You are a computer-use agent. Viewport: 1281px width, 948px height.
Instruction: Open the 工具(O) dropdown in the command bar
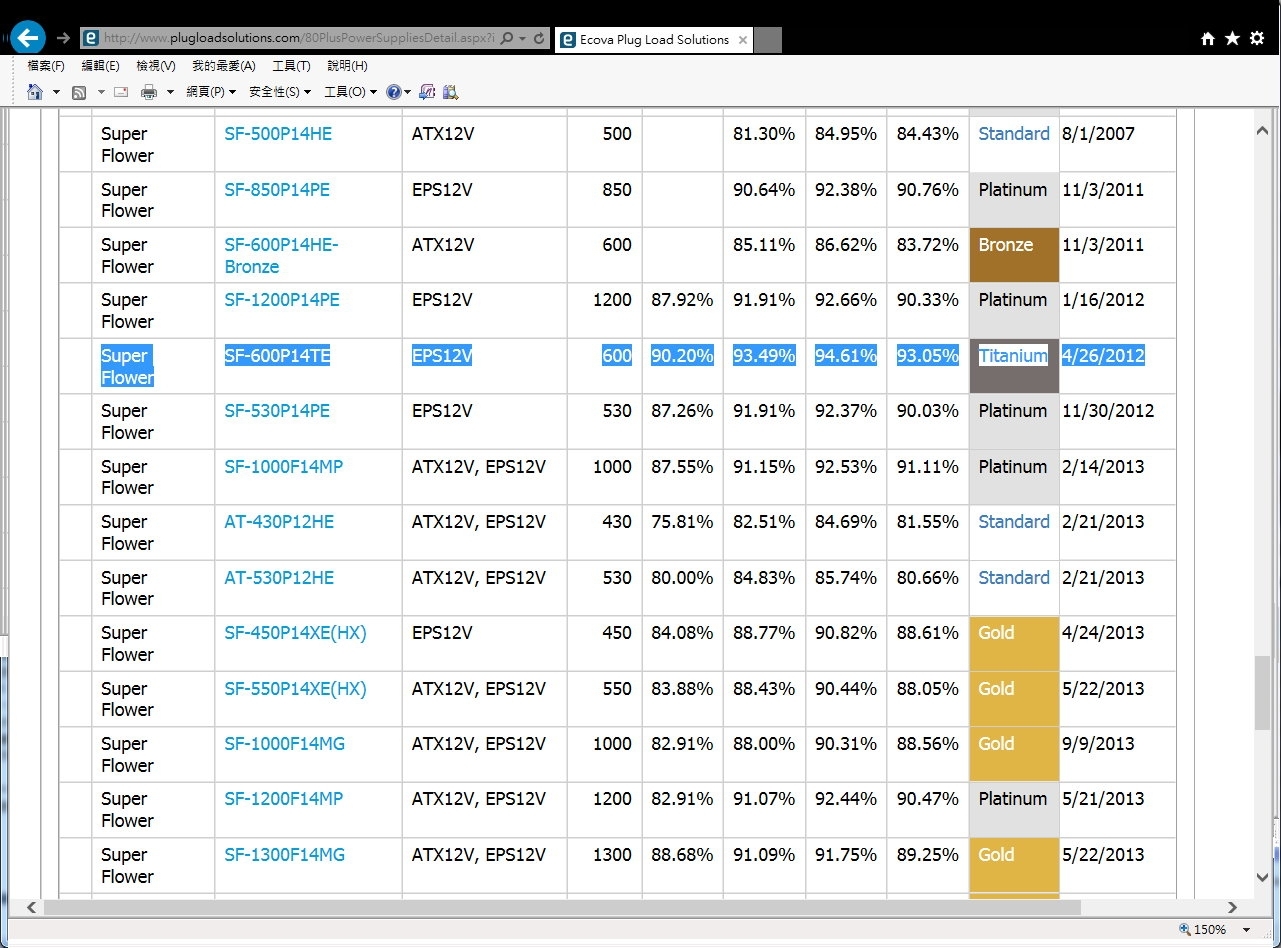[351, 92]
